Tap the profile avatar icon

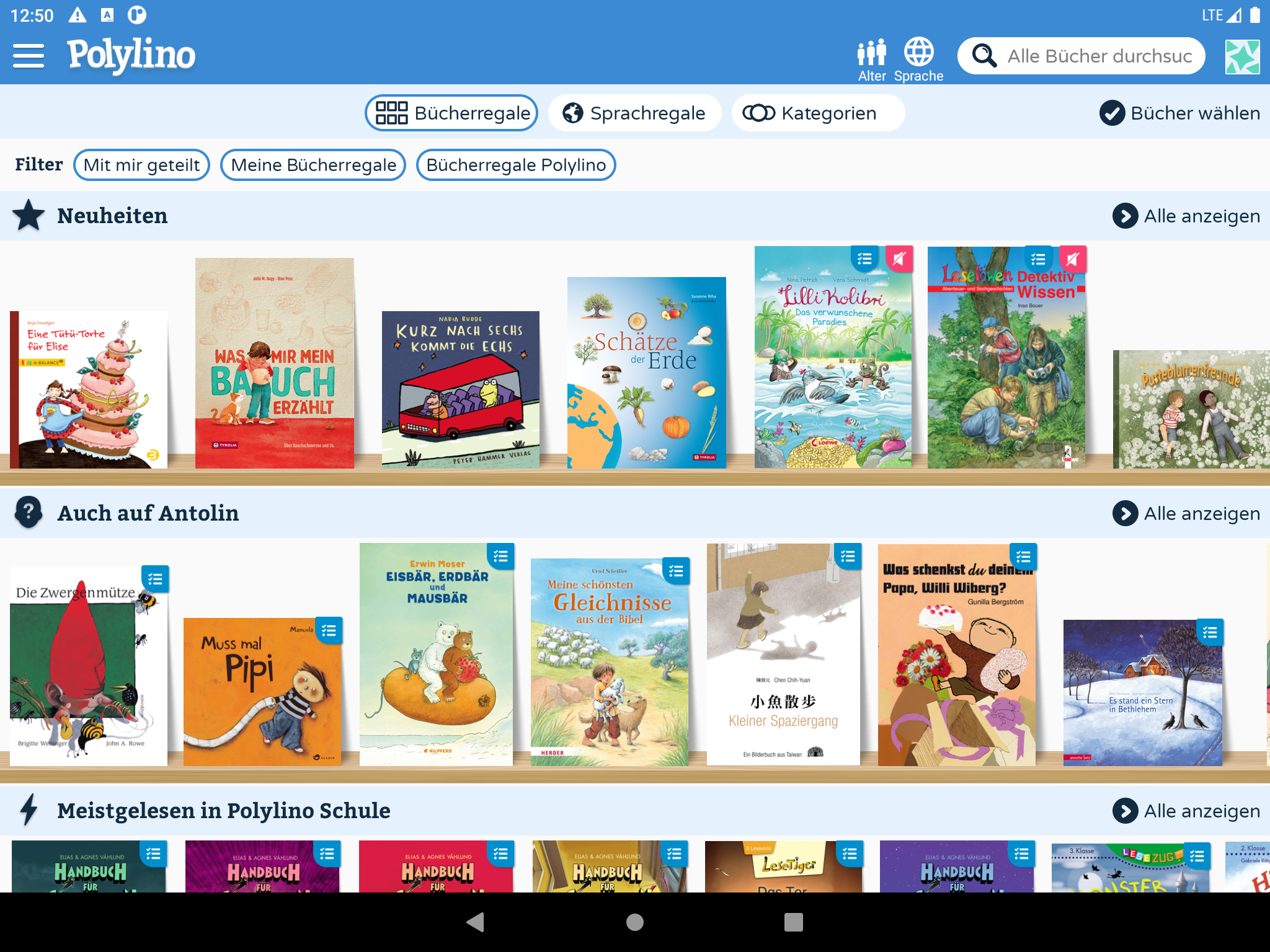pyautogui.click(x=1242, y=56)
